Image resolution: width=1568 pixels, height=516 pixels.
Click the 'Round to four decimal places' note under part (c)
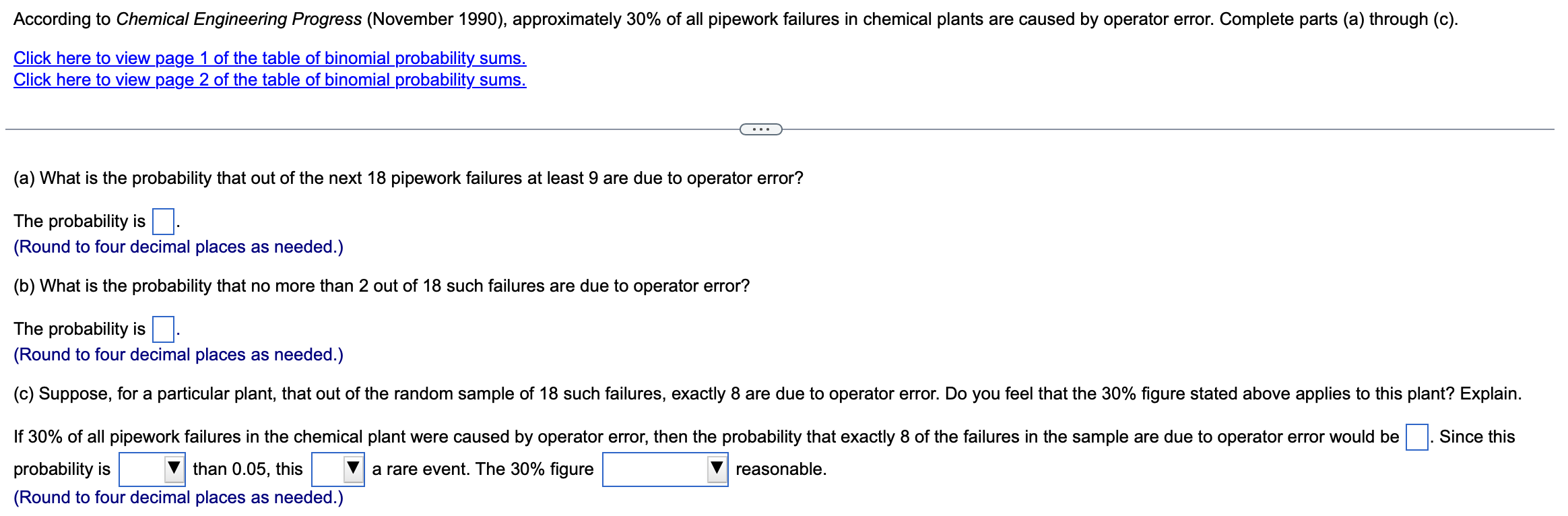click(178, 497)
